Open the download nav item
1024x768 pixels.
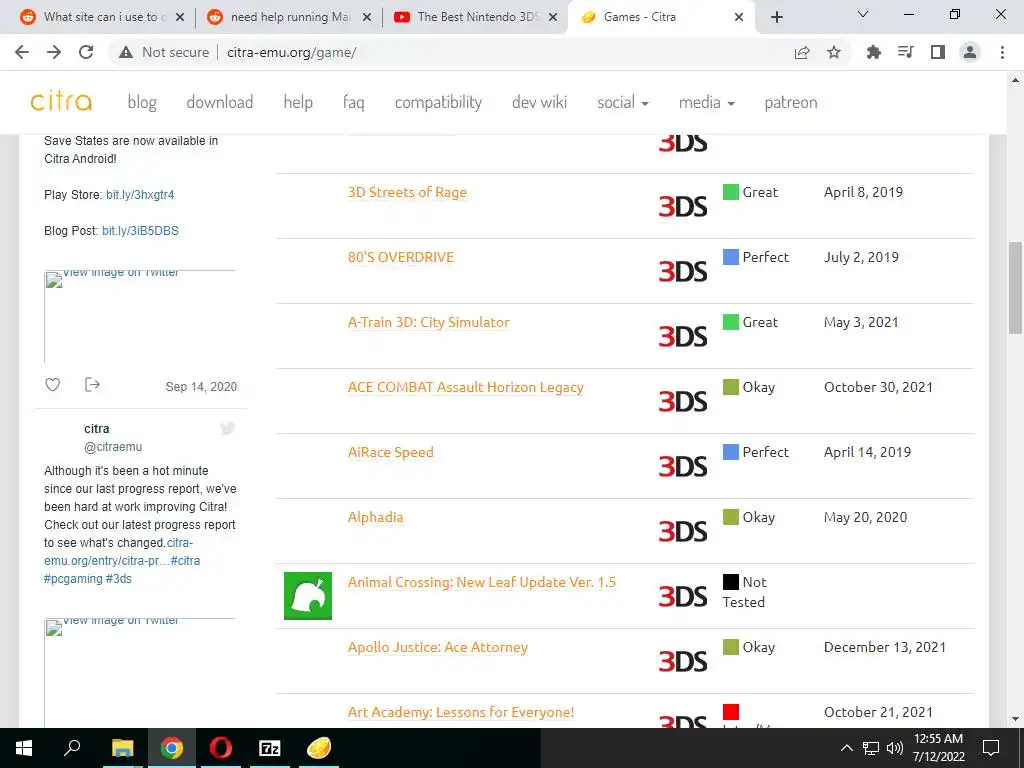tap(219, 103)
